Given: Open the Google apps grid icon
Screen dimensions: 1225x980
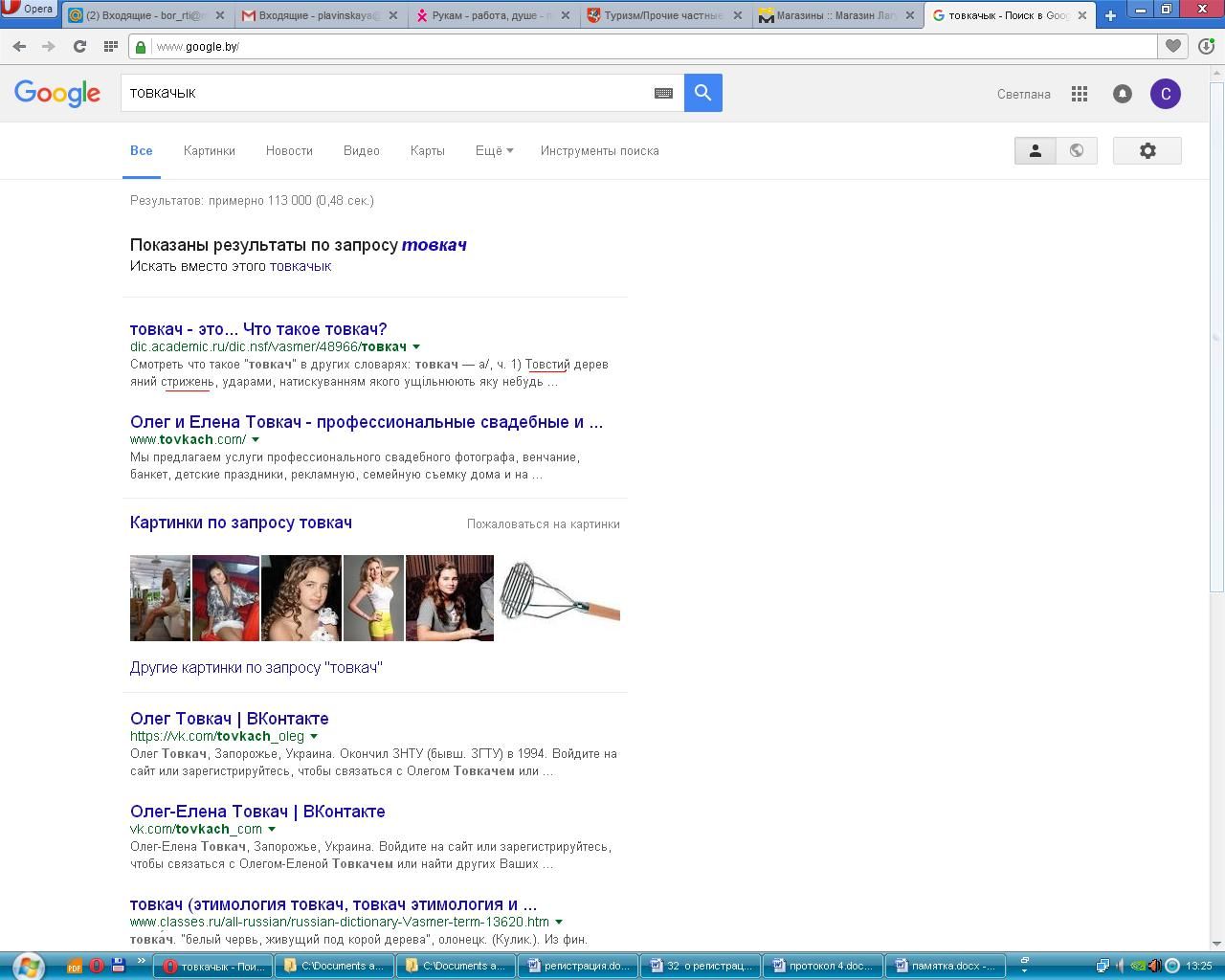Looking at the screenshot, I should click(1080, 94).
